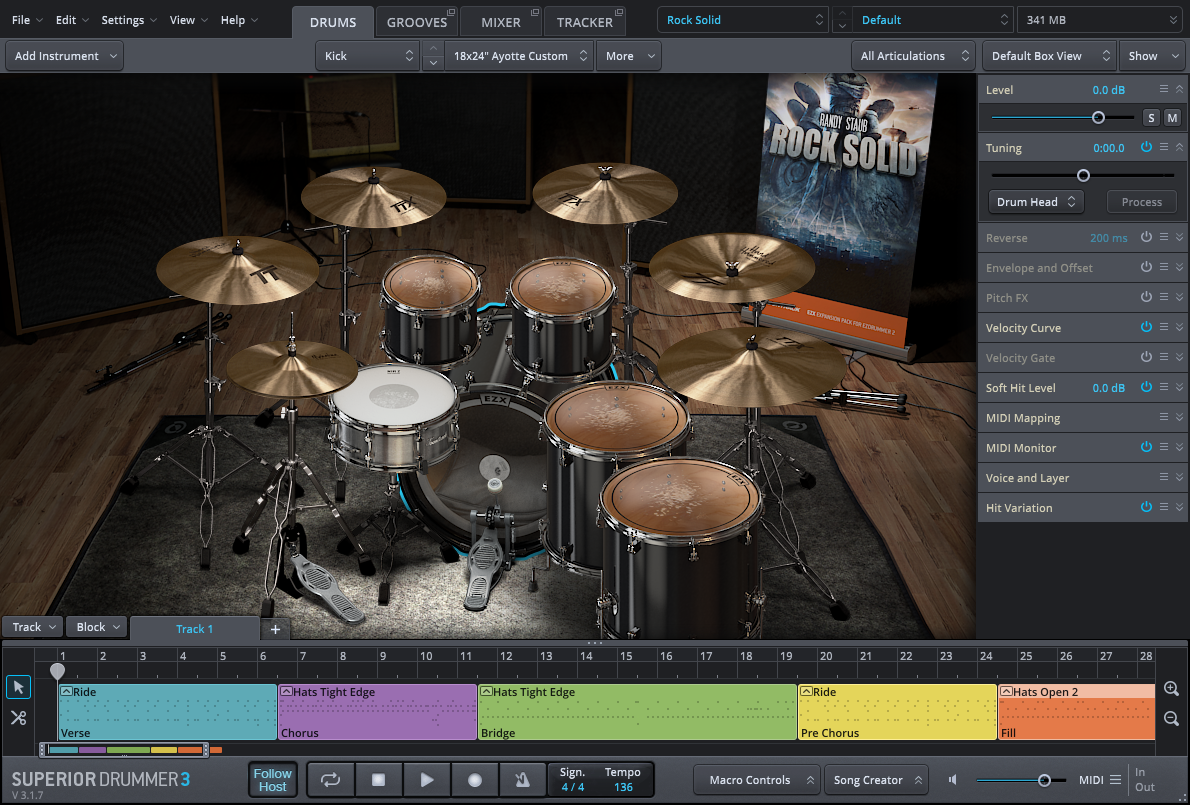Expand the Hit Variation section
The height and width of the screenshot is (805, 1190).
click(1179, 508)
